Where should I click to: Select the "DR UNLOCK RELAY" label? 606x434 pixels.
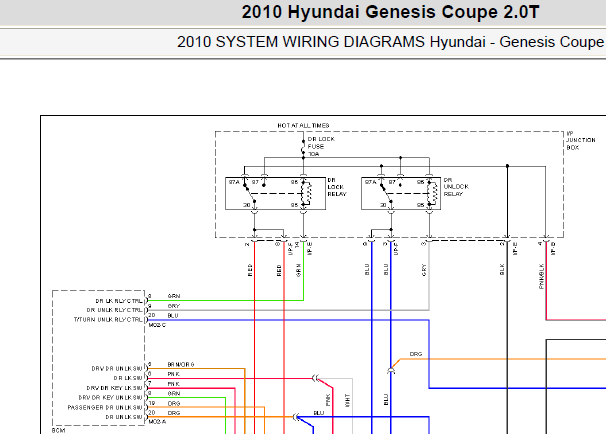[x=456, y=187]
